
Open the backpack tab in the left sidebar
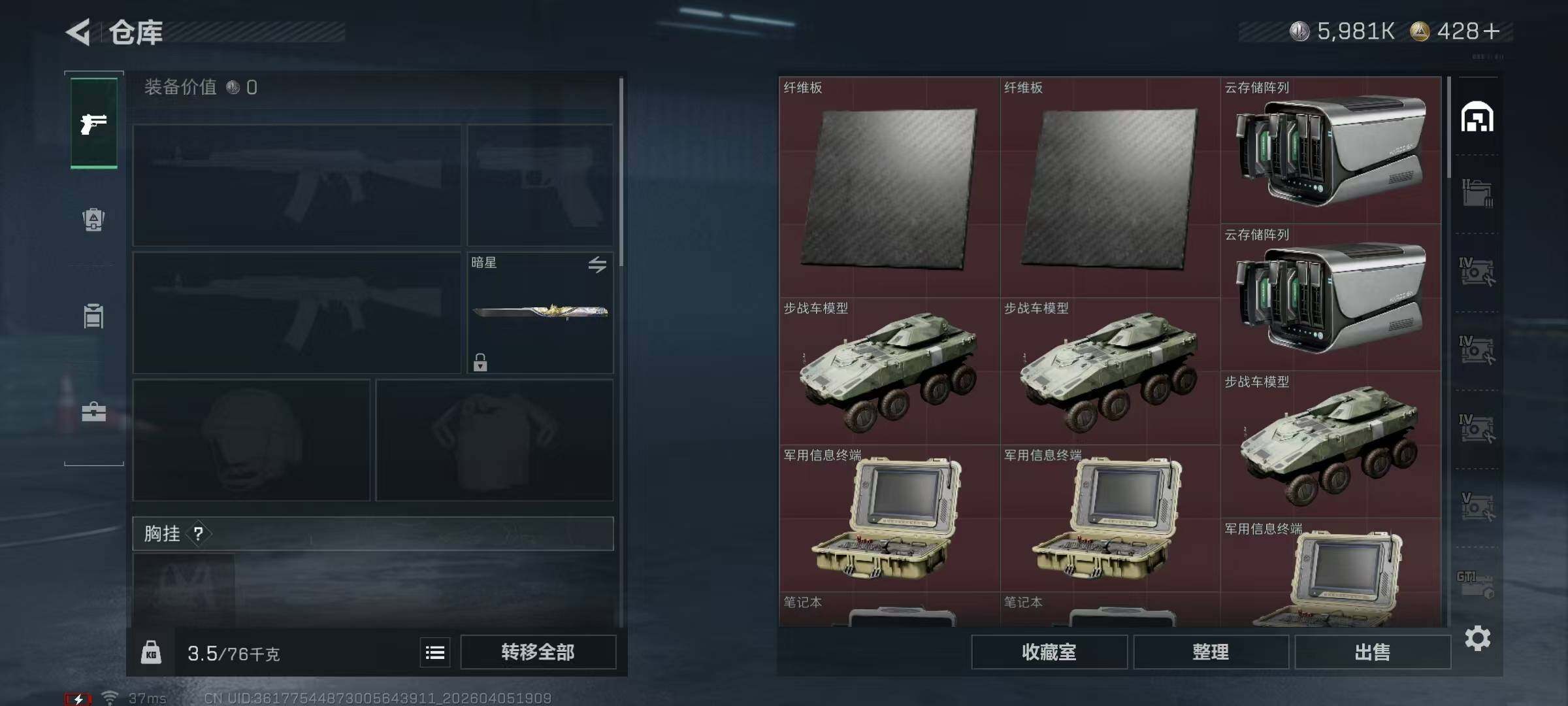point(93,220)
